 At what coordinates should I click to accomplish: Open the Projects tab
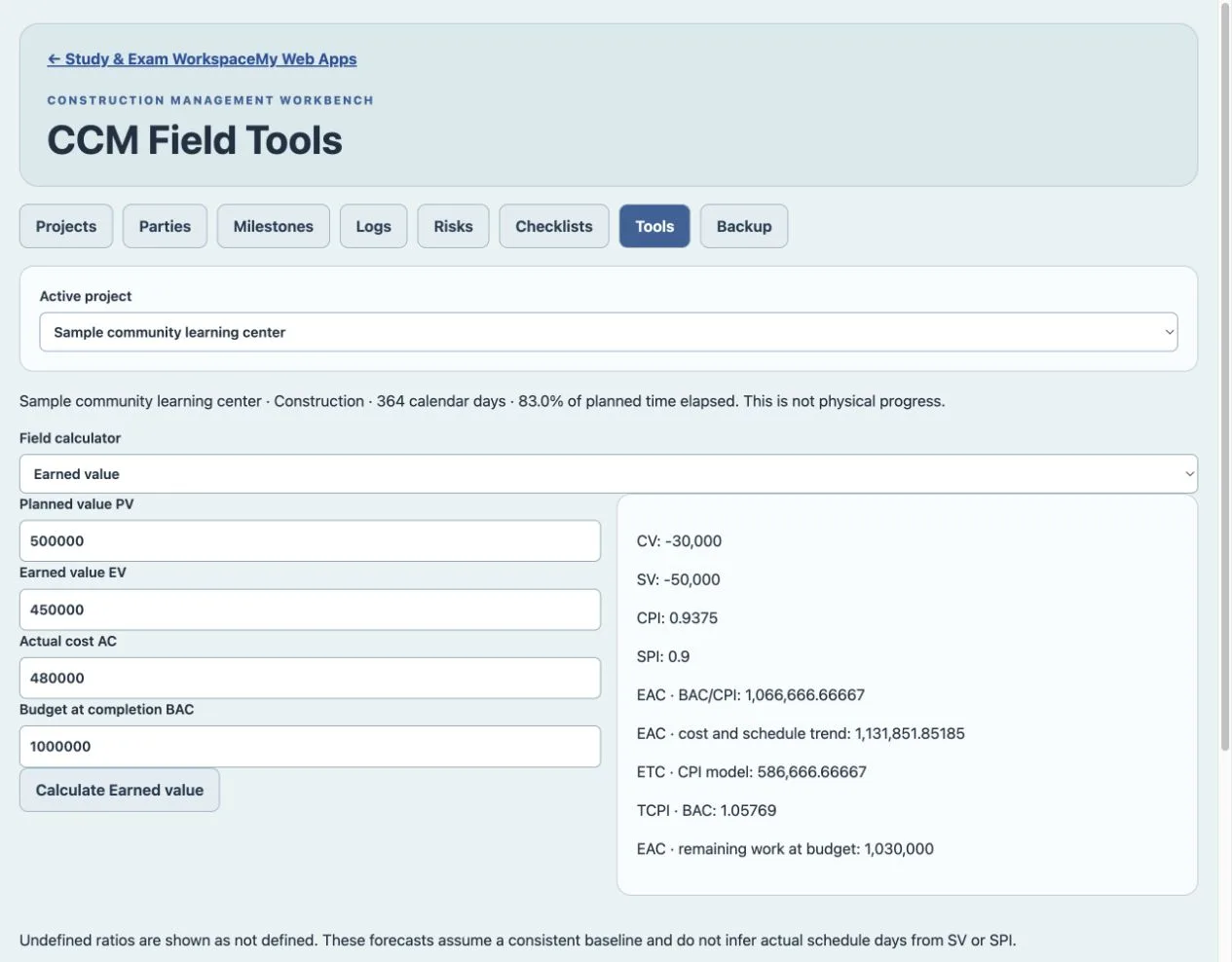point(66,226)
